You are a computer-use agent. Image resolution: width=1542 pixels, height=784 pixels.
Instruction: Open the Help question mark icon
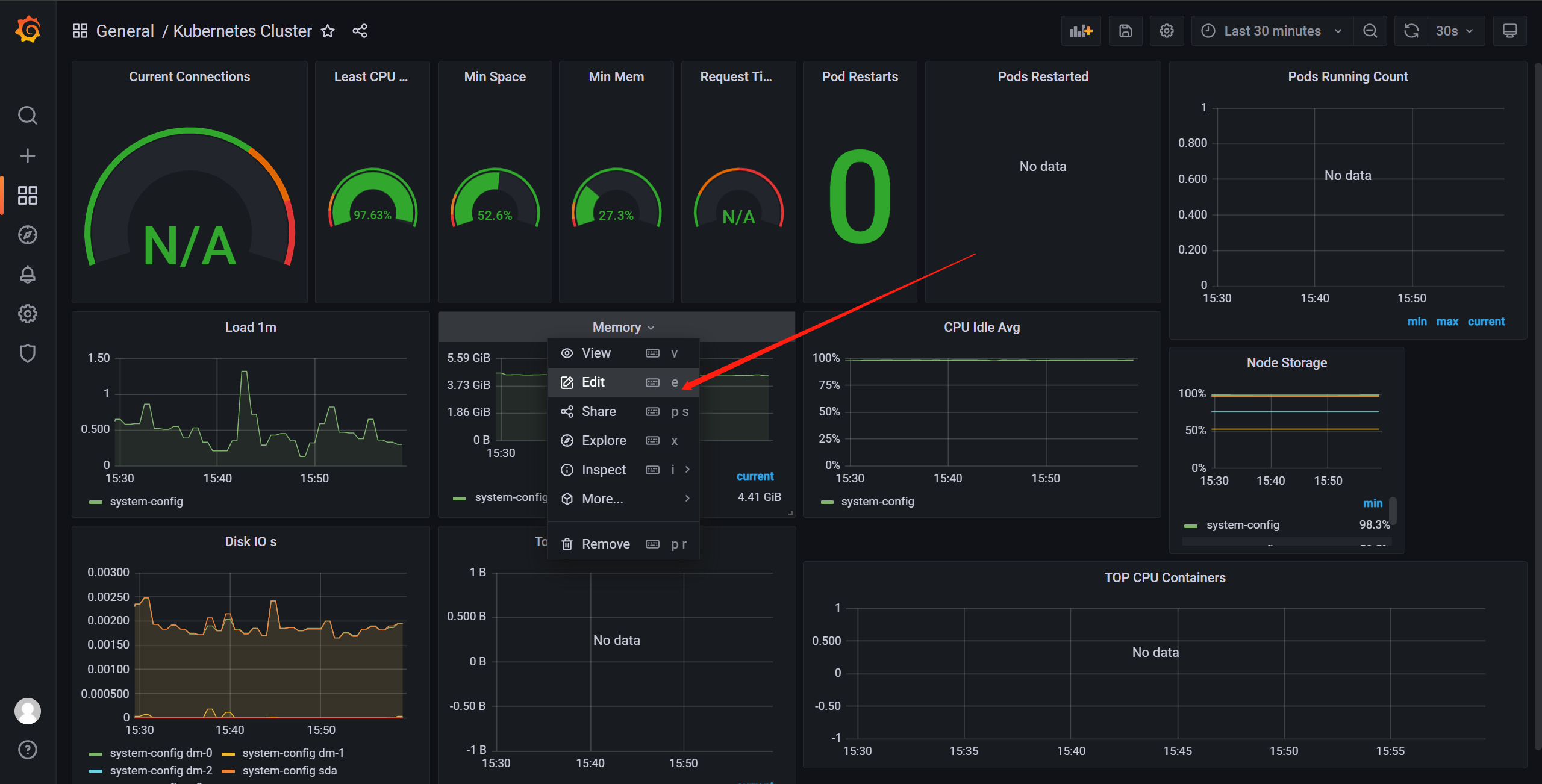click(x=28, y=750)
